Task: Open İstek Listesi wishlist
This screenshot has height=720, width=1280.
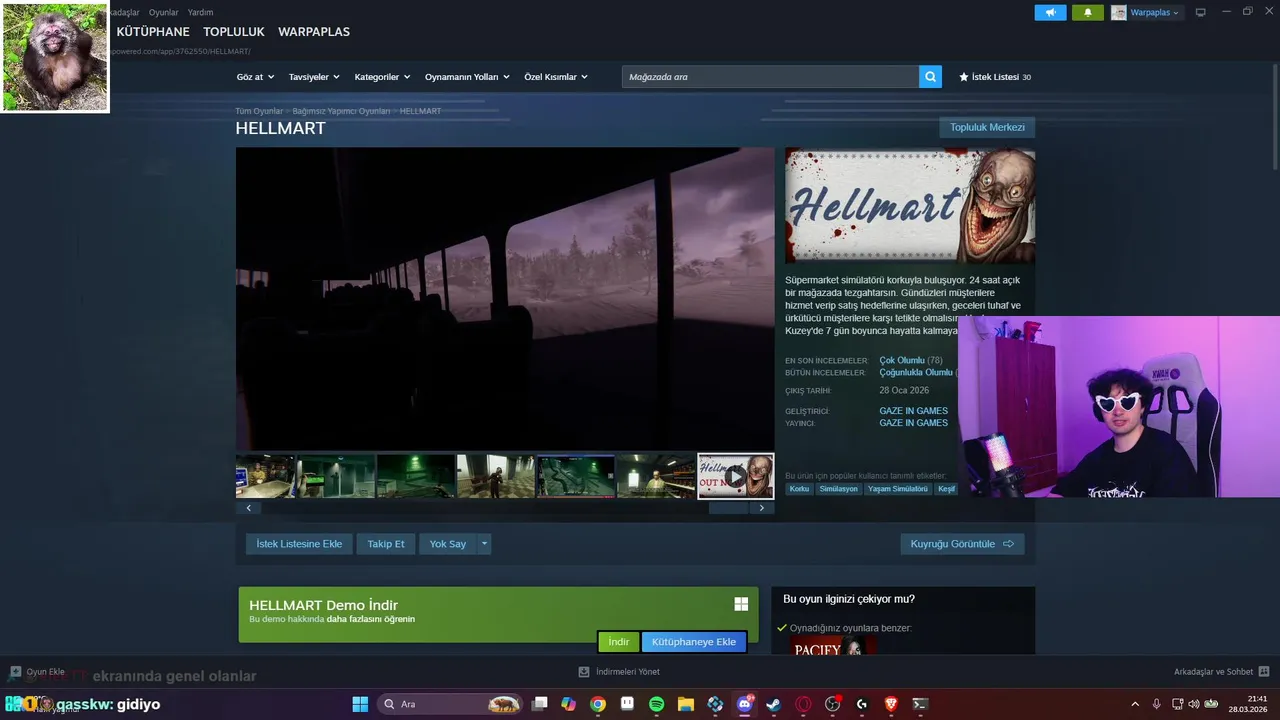Action: (x=995, y=77)
